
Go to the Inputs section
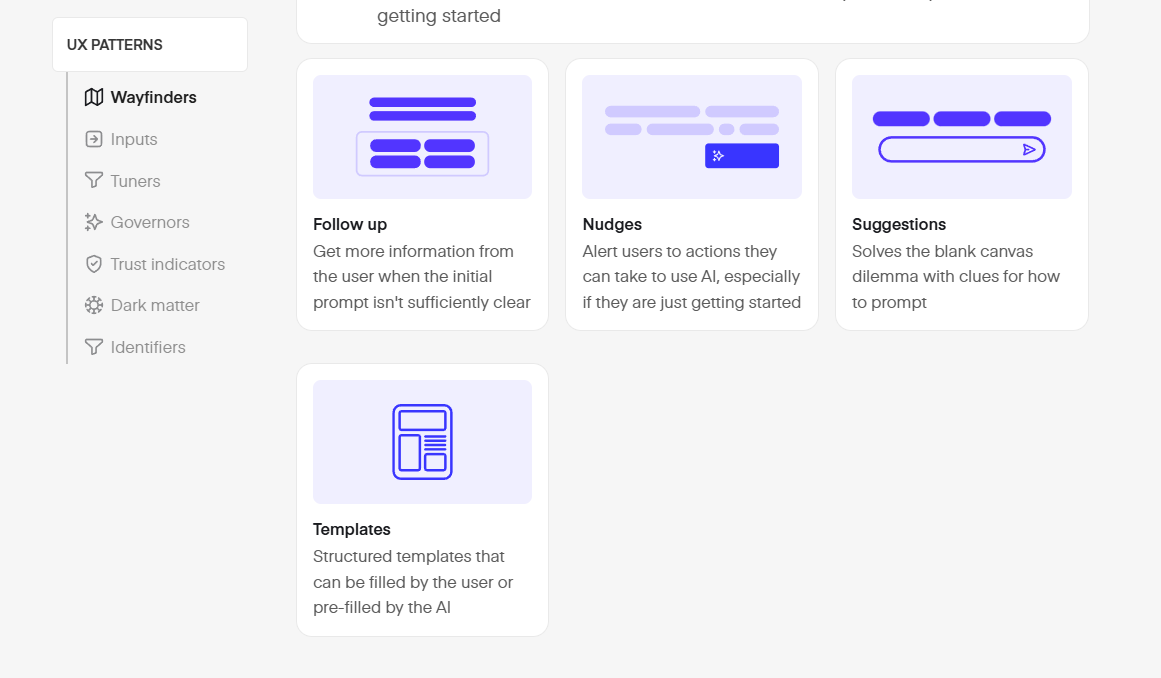click(x=134, y=139)
